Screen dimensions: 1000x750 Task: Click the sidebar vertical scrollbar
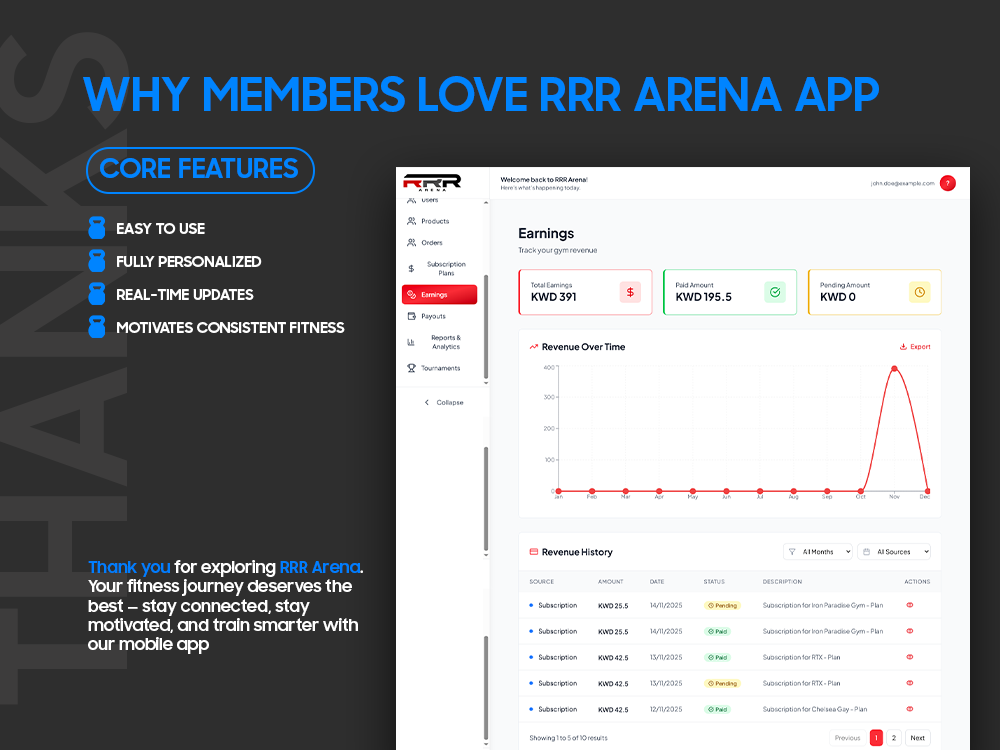pos(486,327)
